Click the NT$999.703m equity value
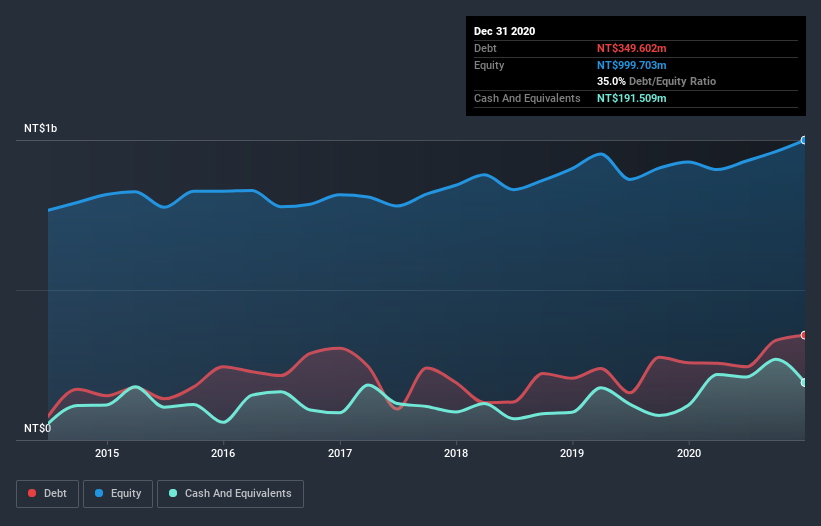 tap(631, 65)
